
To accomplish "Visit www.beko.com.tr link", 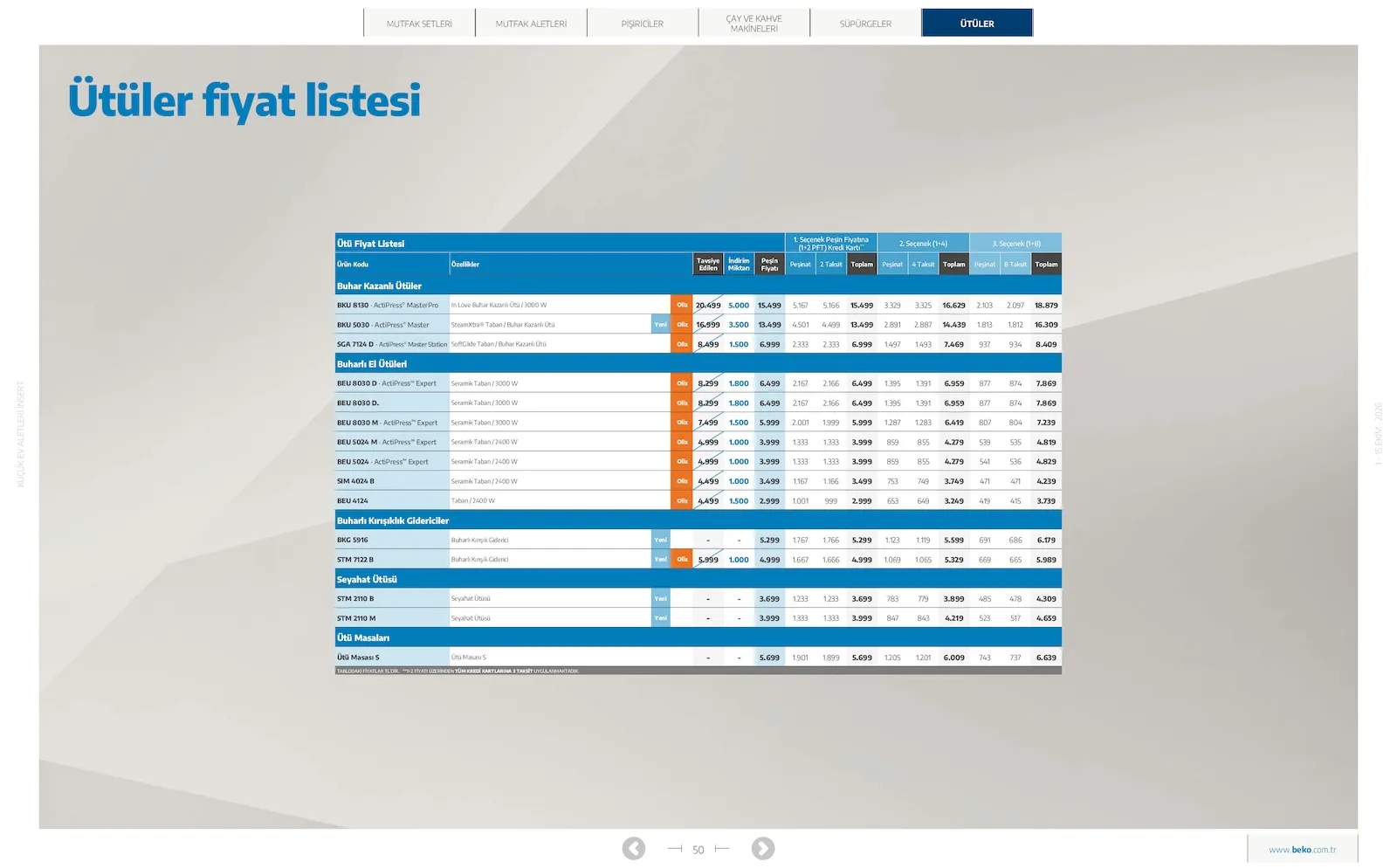I will 1302,850.
